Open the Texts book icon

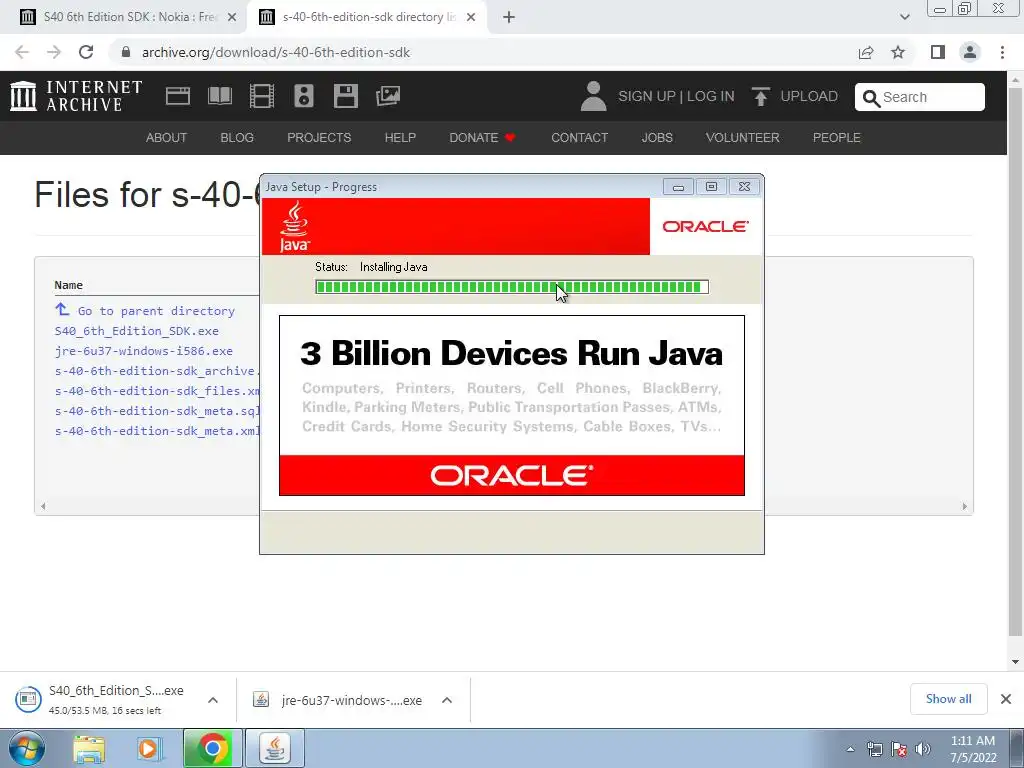coord(219,96)
